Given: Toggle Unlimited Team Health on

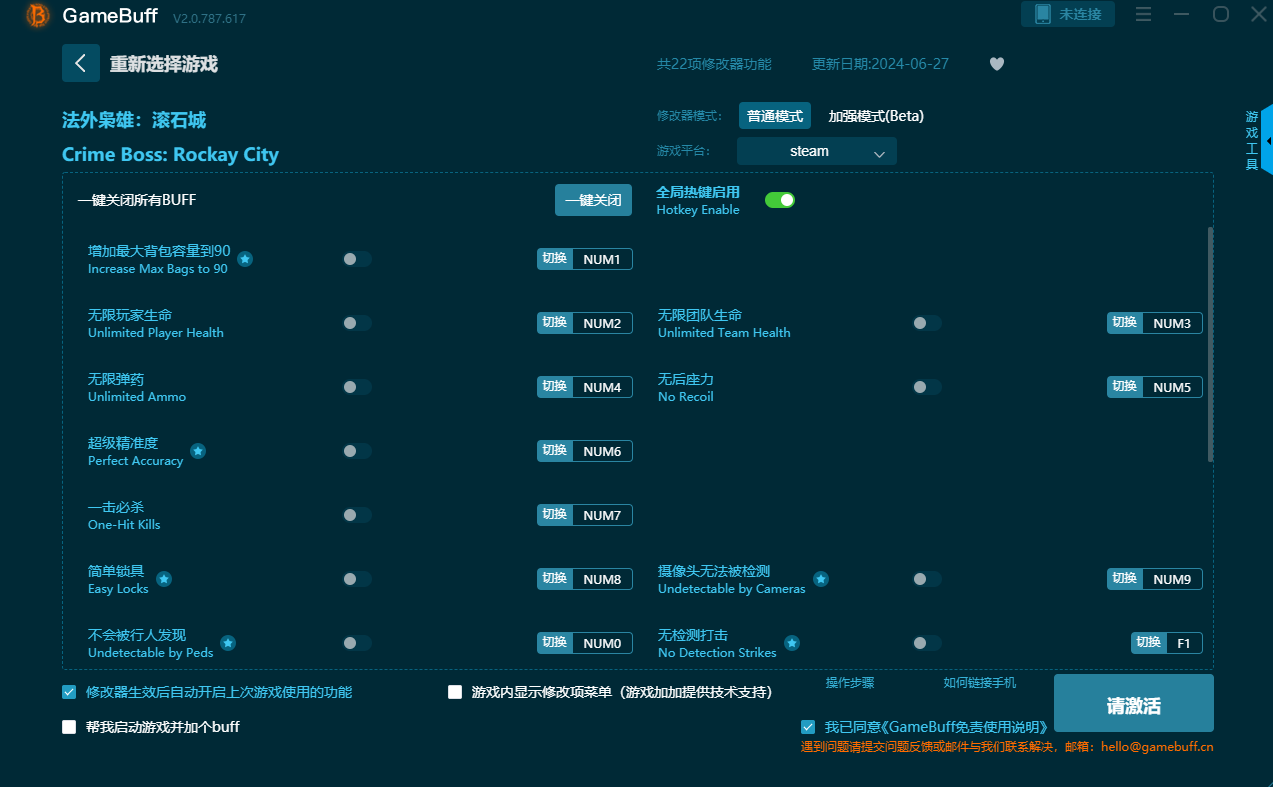Looking at the screenshot, I should tap(927, 323).
